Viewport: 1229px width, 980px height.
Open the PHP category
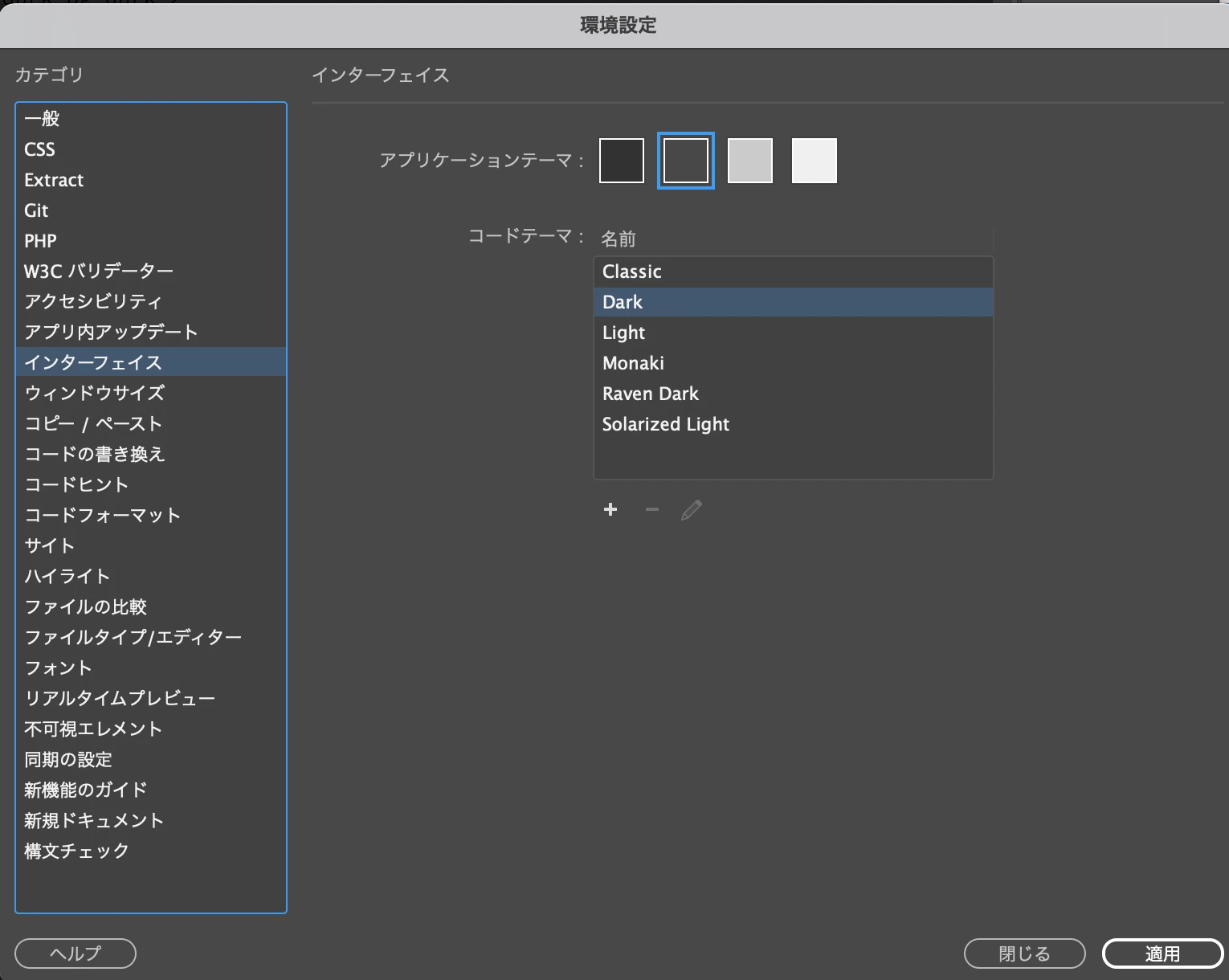151,241
